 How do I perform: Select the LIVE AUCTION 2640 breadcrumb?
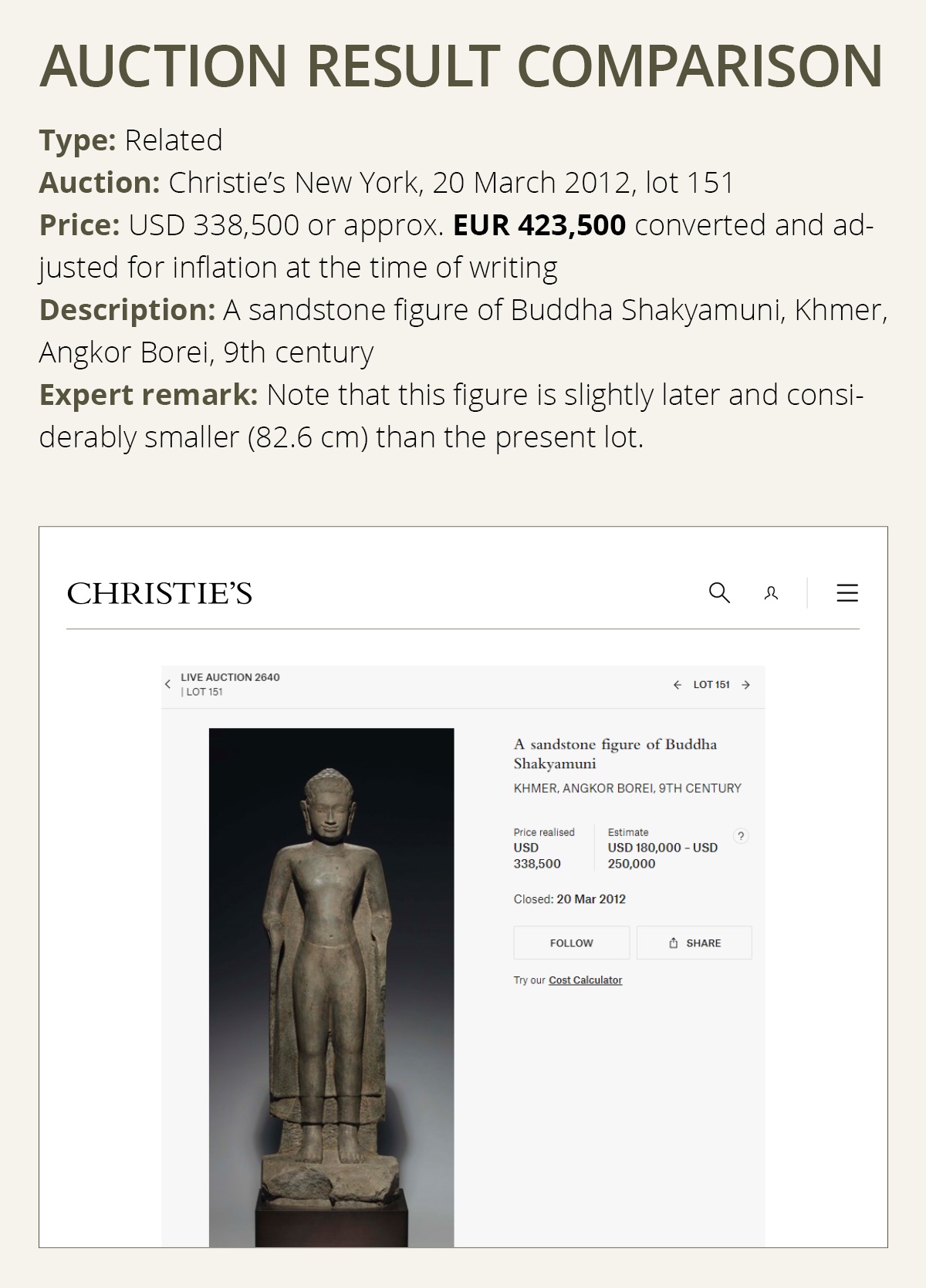coord(231,676)
